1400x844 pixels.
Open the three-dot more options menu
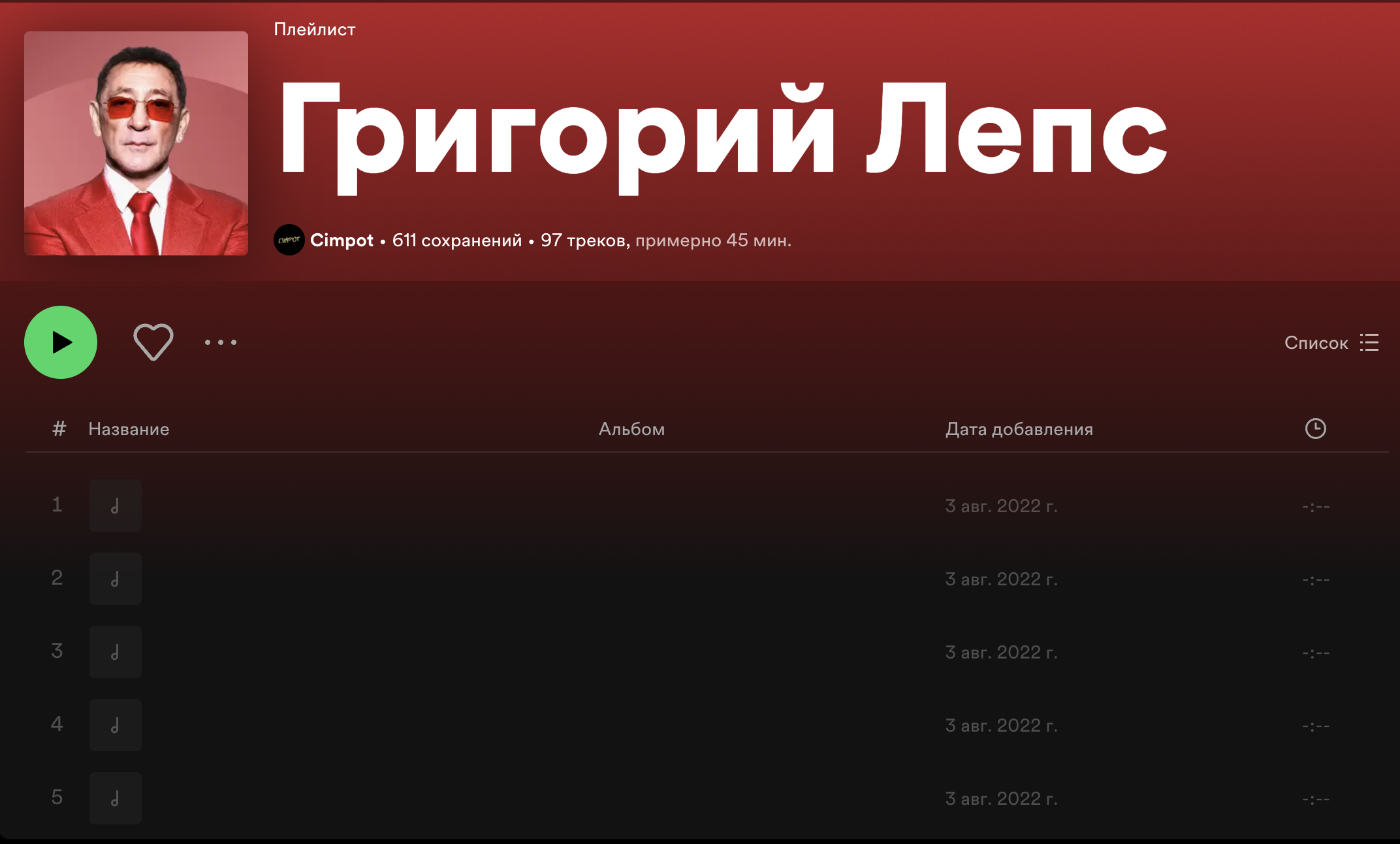(220, 342)
